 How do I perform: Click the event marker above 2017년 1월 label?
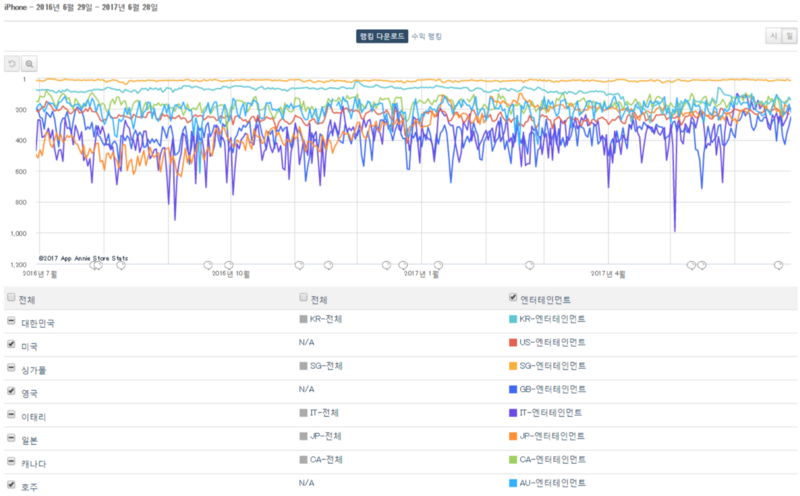438,265
